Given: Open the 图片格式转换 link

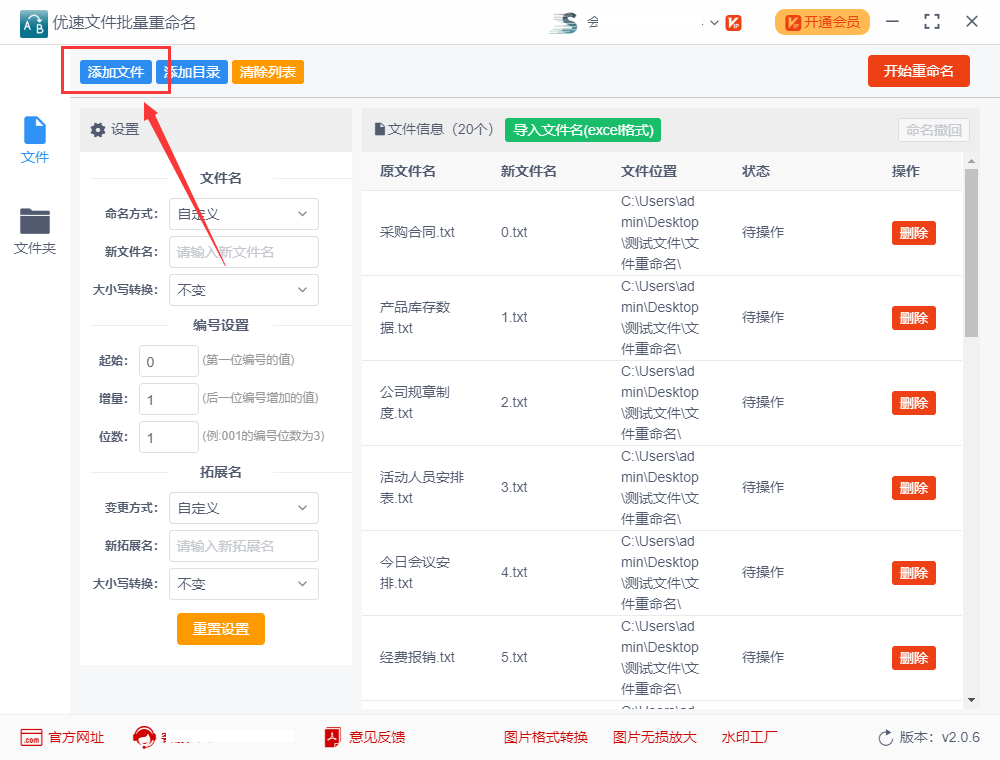Looking at the screenshot, I should click(546, 738).
